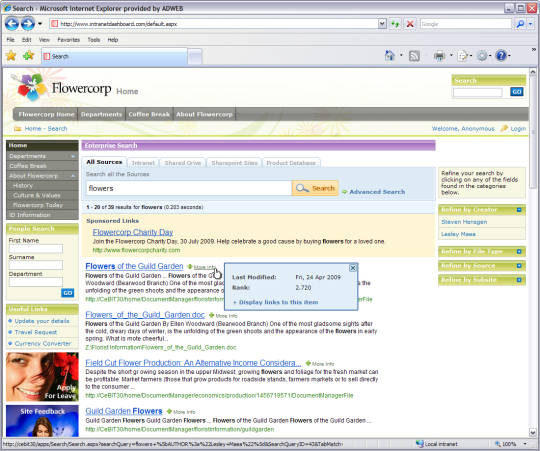
Task: Click the header GO search button
Action: (x=517, y=92)
